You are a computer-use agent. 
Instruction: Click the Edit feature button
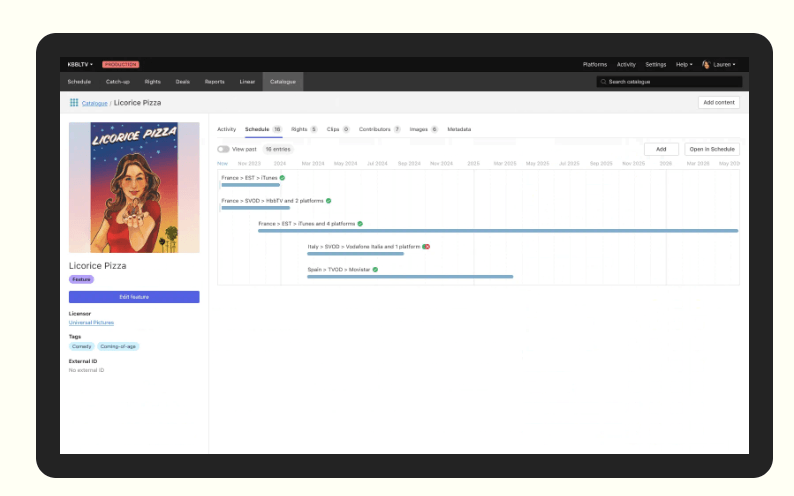coord(134,297)
